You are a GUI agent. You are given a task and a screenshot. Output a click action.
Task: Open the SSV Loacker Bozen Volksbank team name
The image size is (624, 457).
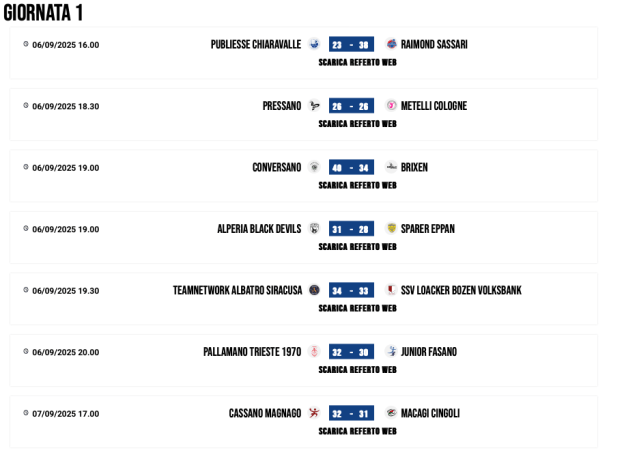tap(461, 291)
